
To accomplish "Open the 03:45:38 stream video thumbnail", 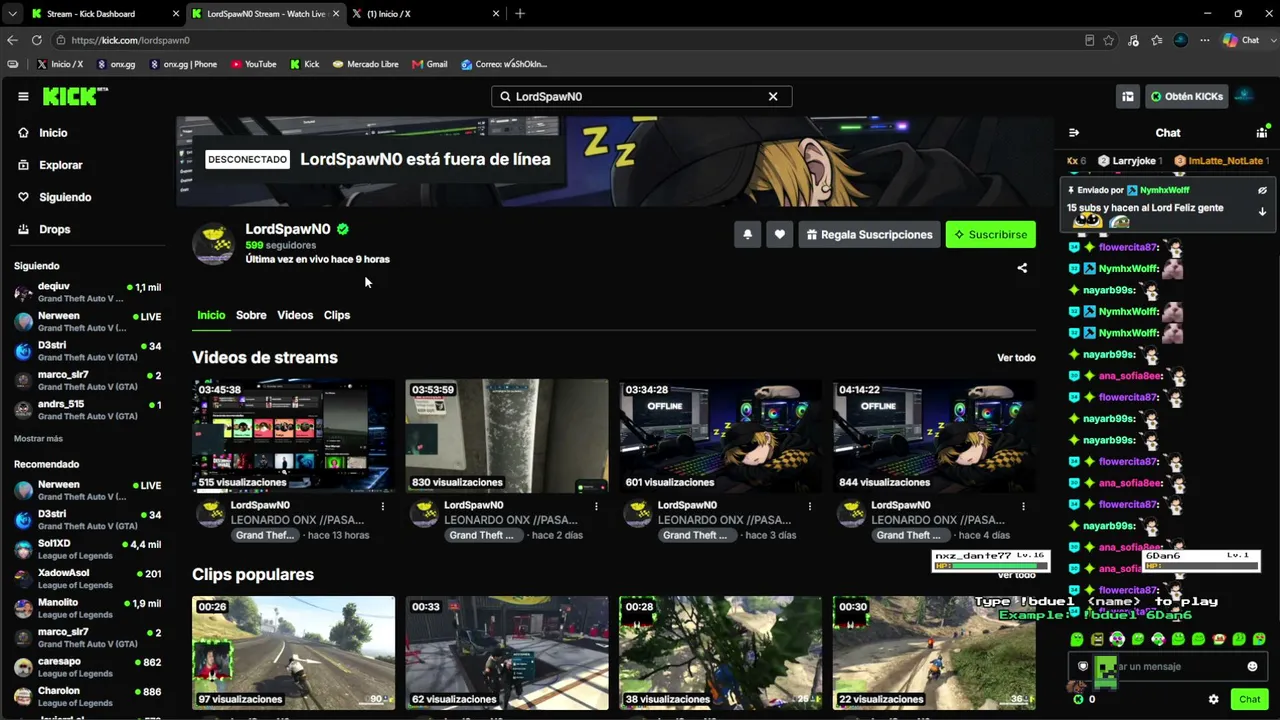I will tap(293, 436).
